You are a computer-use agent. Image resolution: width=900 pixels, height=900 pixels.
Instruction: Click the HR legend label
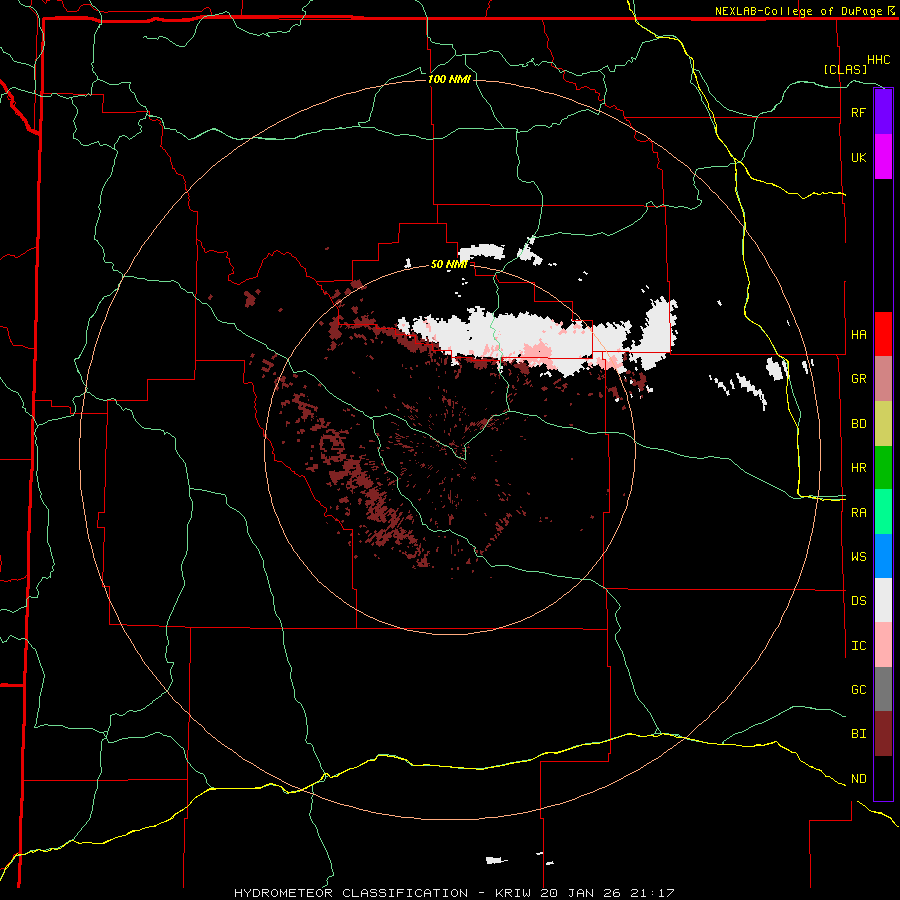tap(858, 468)
